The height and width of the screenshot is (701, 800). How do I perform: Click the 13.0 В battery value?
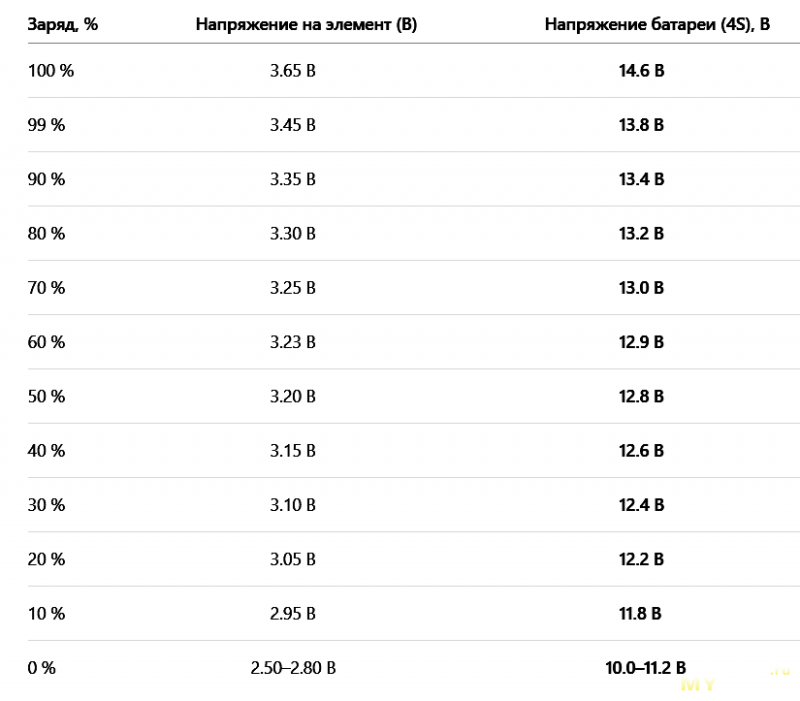[x=641, y=287]
